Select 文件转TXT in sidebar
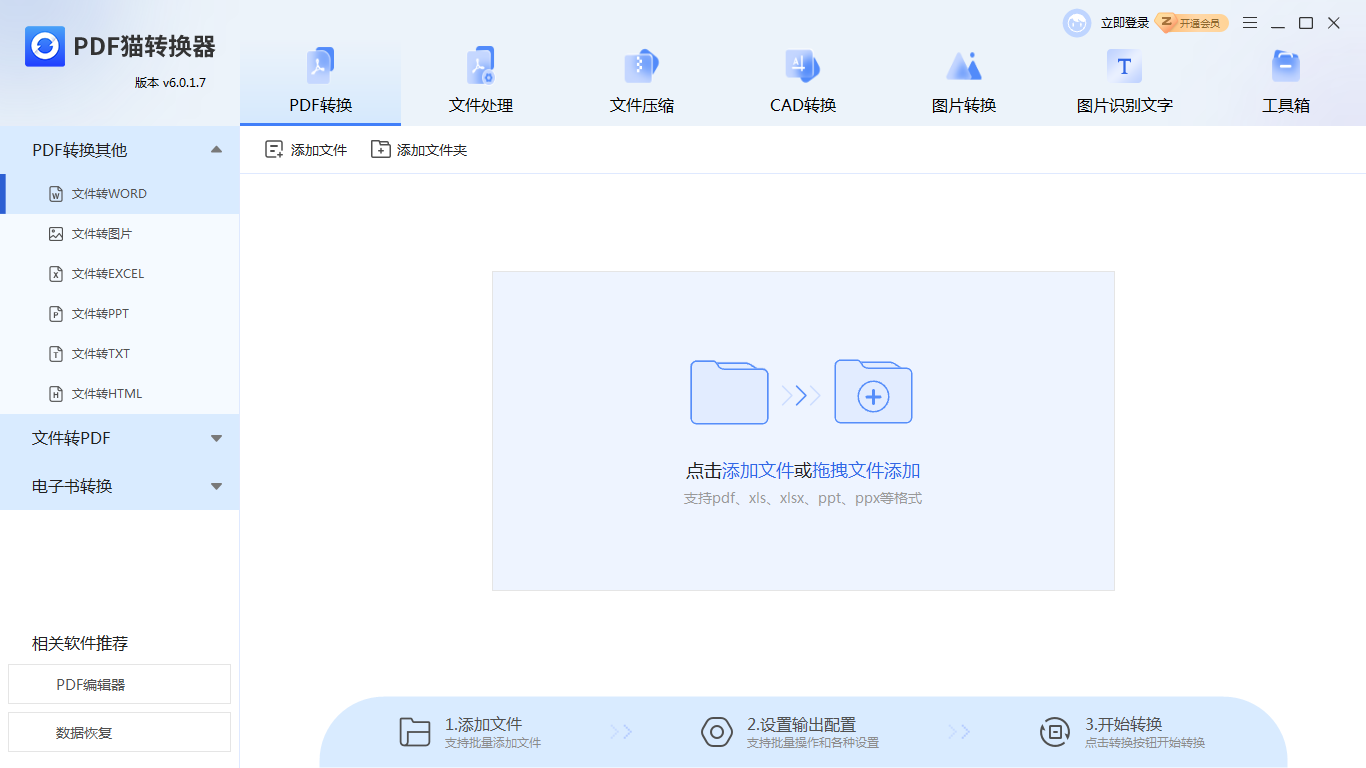The image size is (1366, 768). (120, 354)
